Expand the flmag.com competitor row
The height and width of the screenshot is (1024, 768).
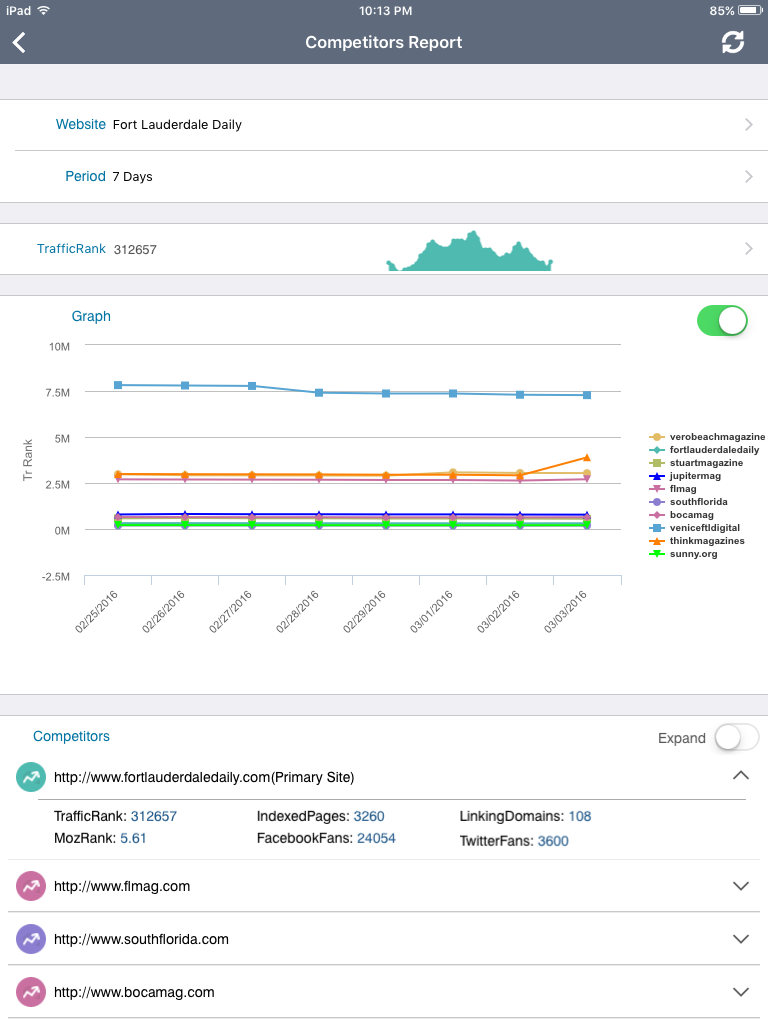point(741,886)
